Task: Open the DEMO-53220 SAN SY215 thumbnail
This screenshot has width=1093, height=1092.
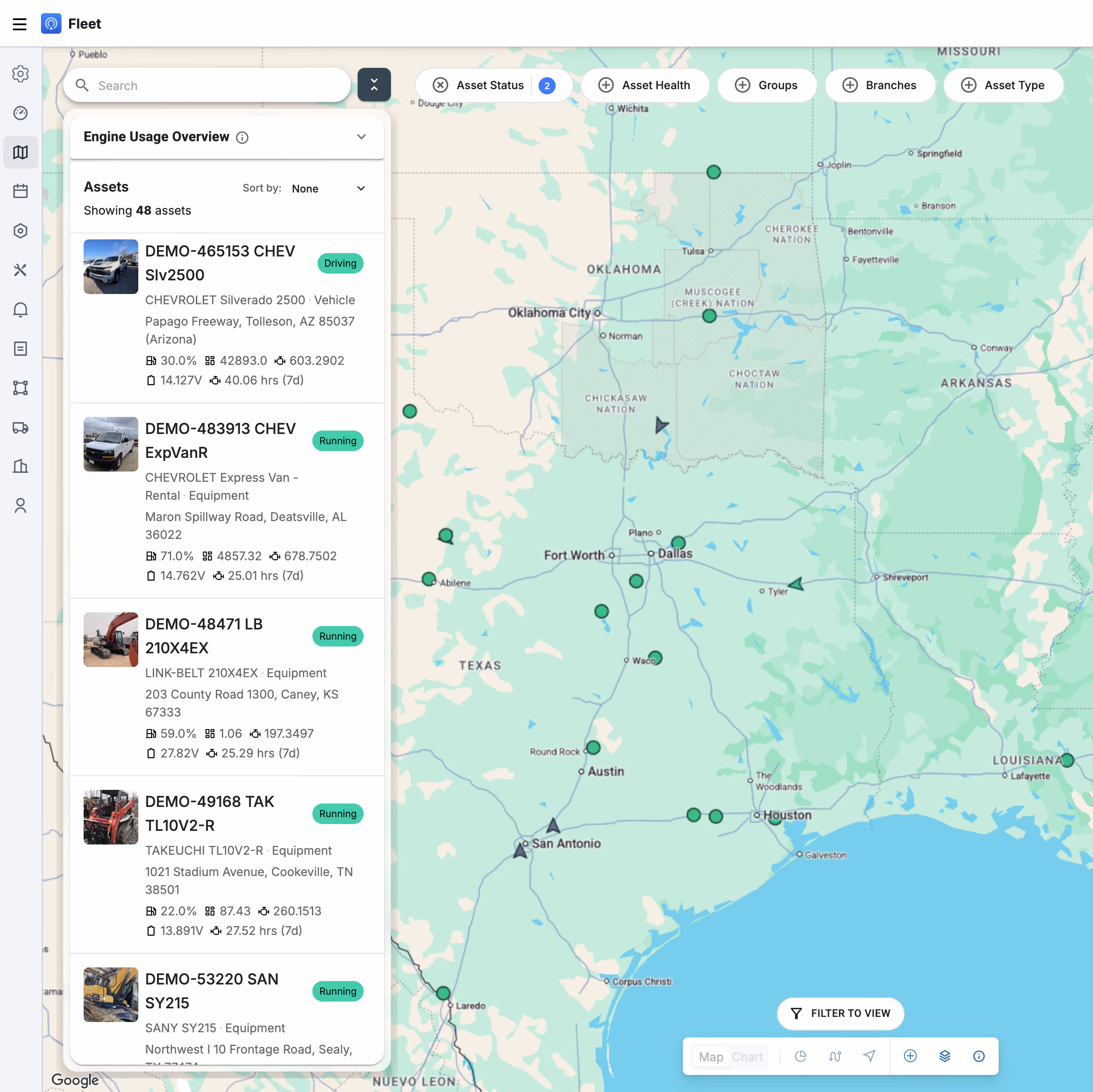Action: [111, 995]
